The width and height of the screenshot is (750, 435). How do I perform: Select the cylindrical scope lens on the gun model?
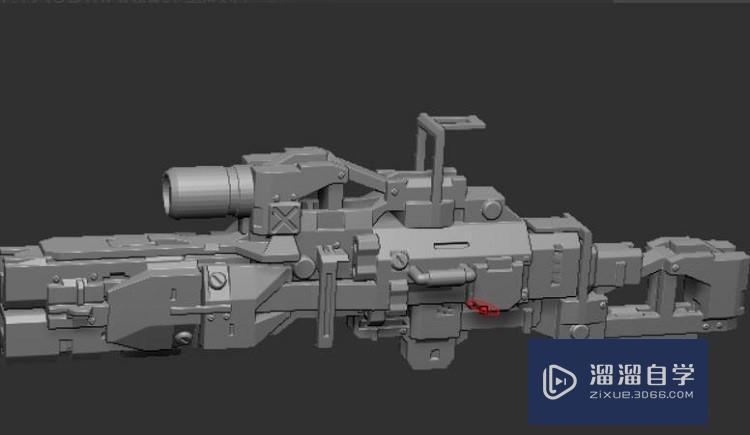(x=207, y=191)
